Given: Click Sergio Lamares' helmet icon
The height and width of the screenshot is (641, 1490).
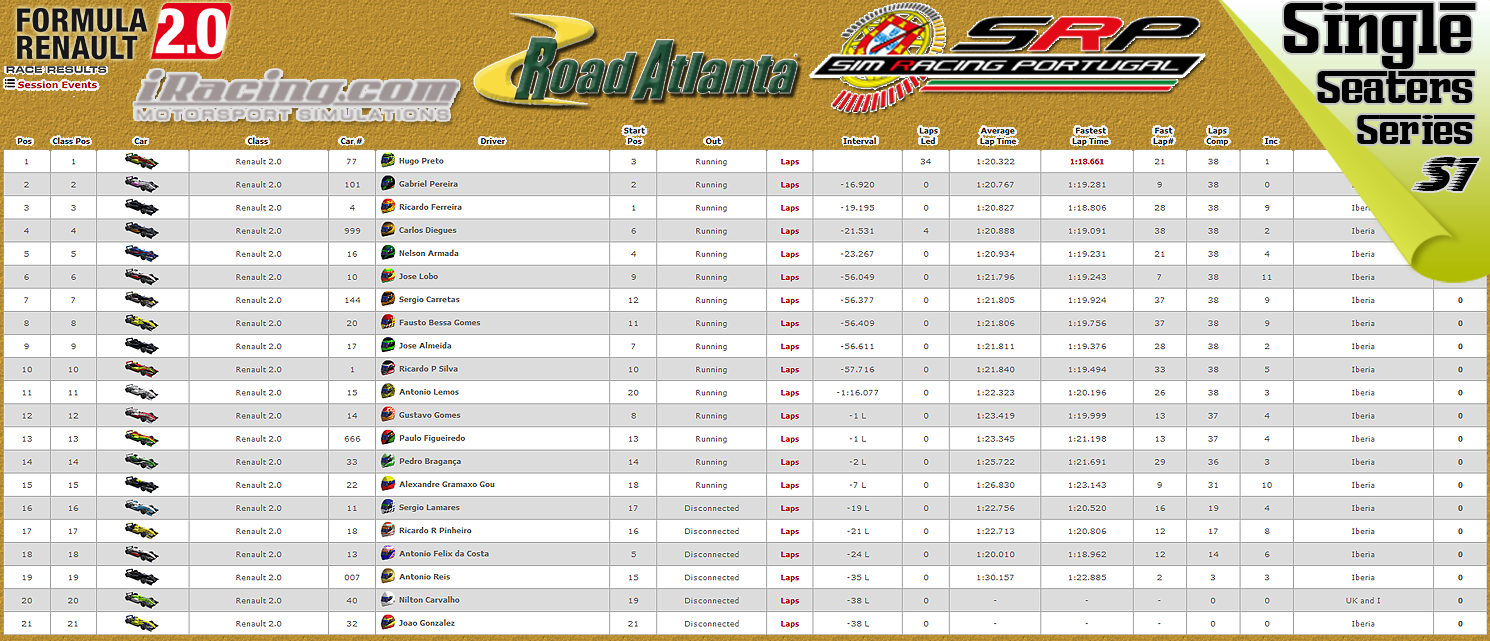Looking at the screenshot, I should pyautogui.click(x=388, y=507).
